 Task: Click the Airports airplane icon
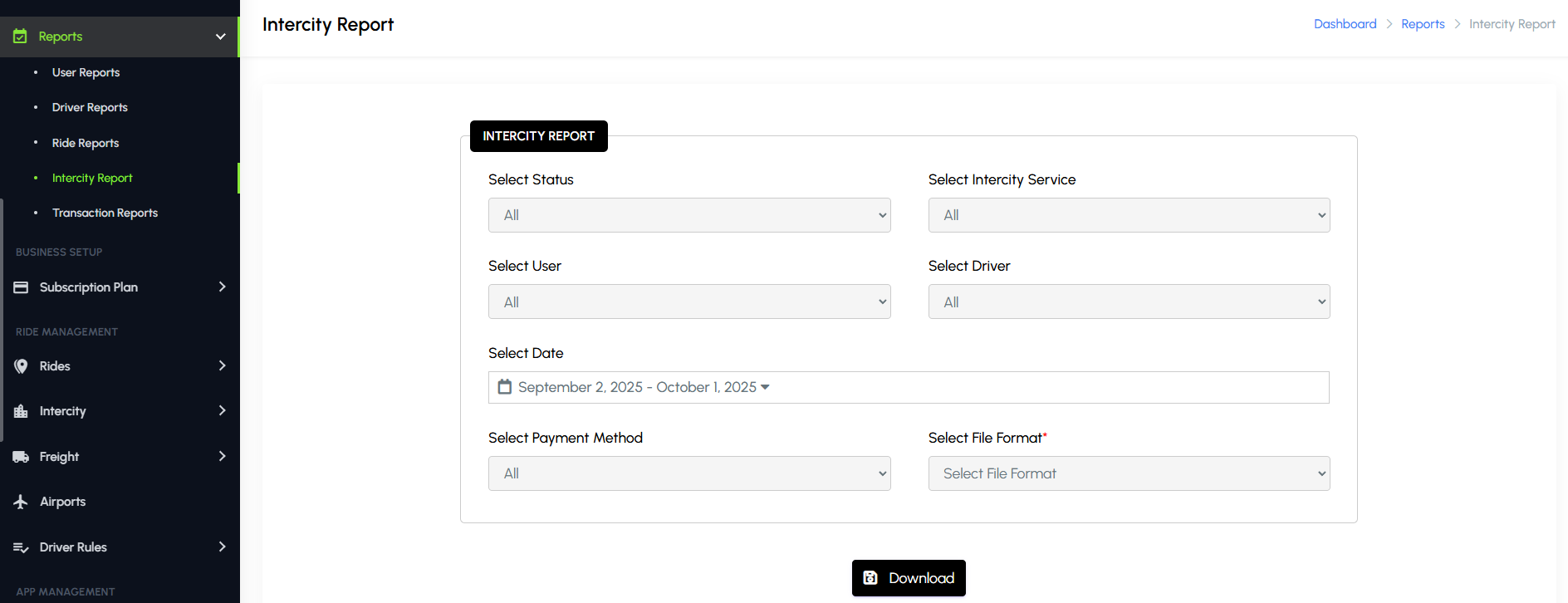tap(21, 502)
